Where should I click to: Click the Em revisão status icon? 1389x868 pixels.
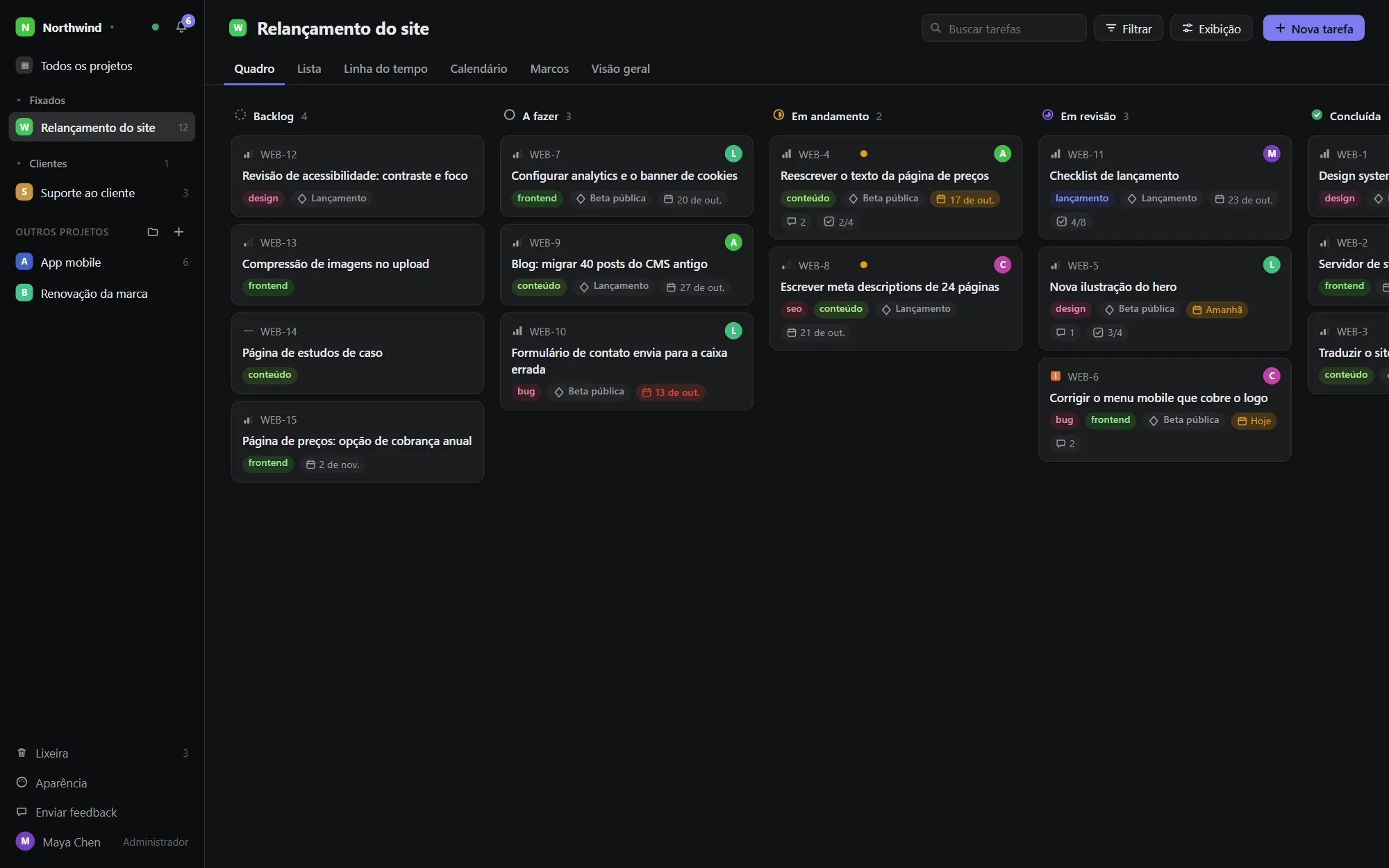click(1048, 115)
